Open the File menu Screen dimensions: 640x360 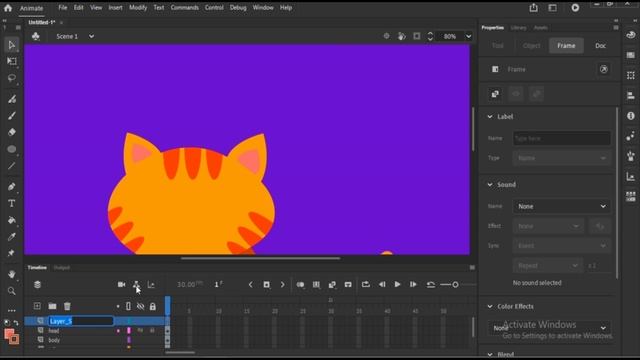click(62, 7)
